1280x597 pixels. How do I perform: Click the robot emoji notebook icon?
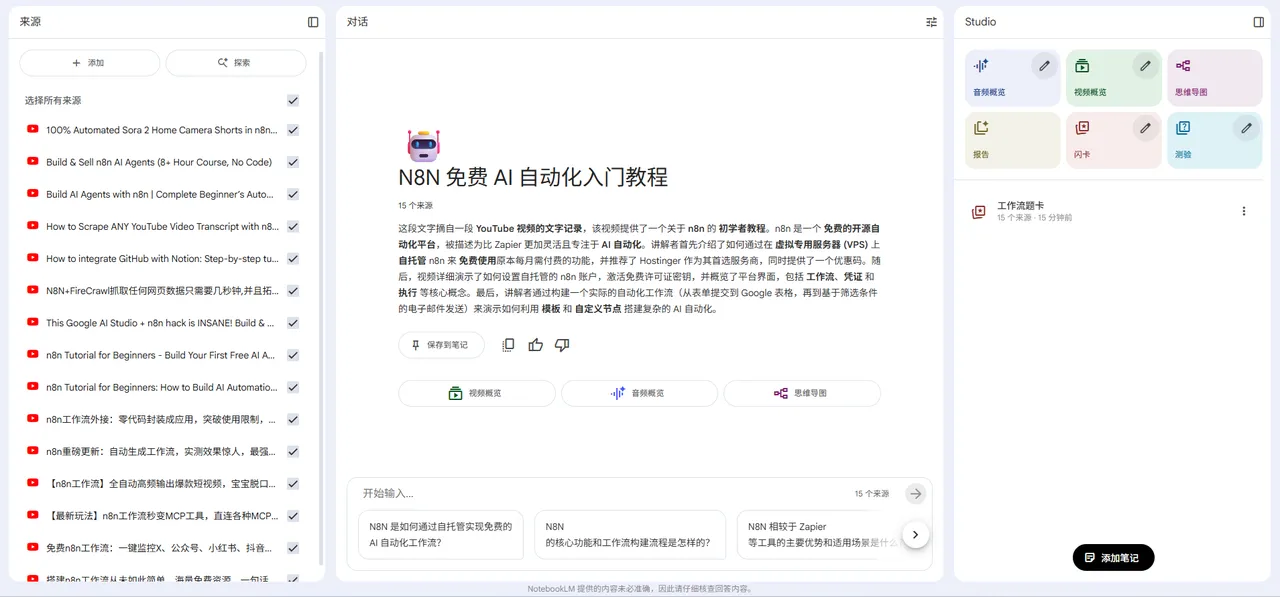pos(422,145)
